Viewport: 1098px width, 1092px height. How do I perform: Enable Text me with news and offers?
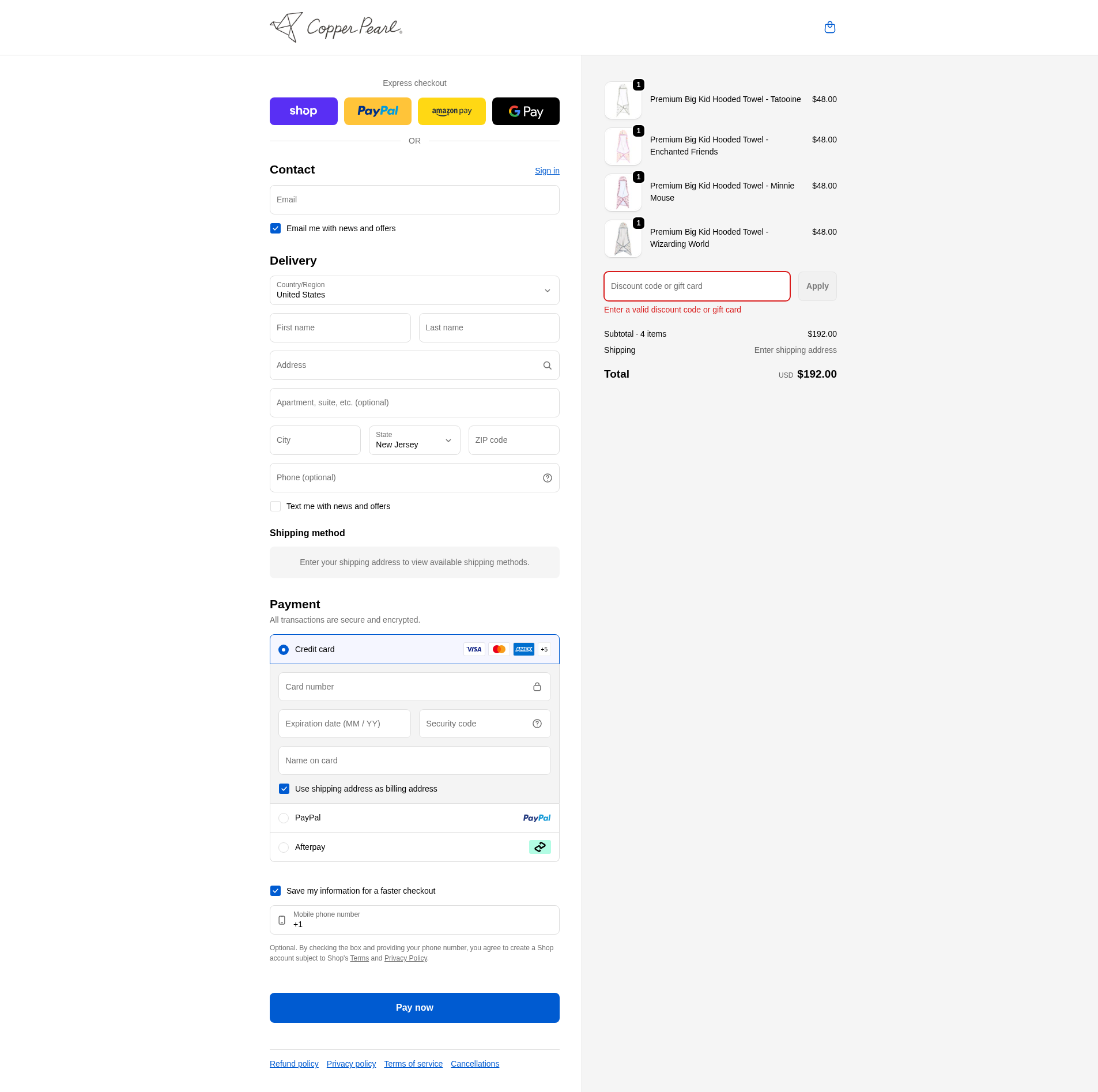pos(276,506)
